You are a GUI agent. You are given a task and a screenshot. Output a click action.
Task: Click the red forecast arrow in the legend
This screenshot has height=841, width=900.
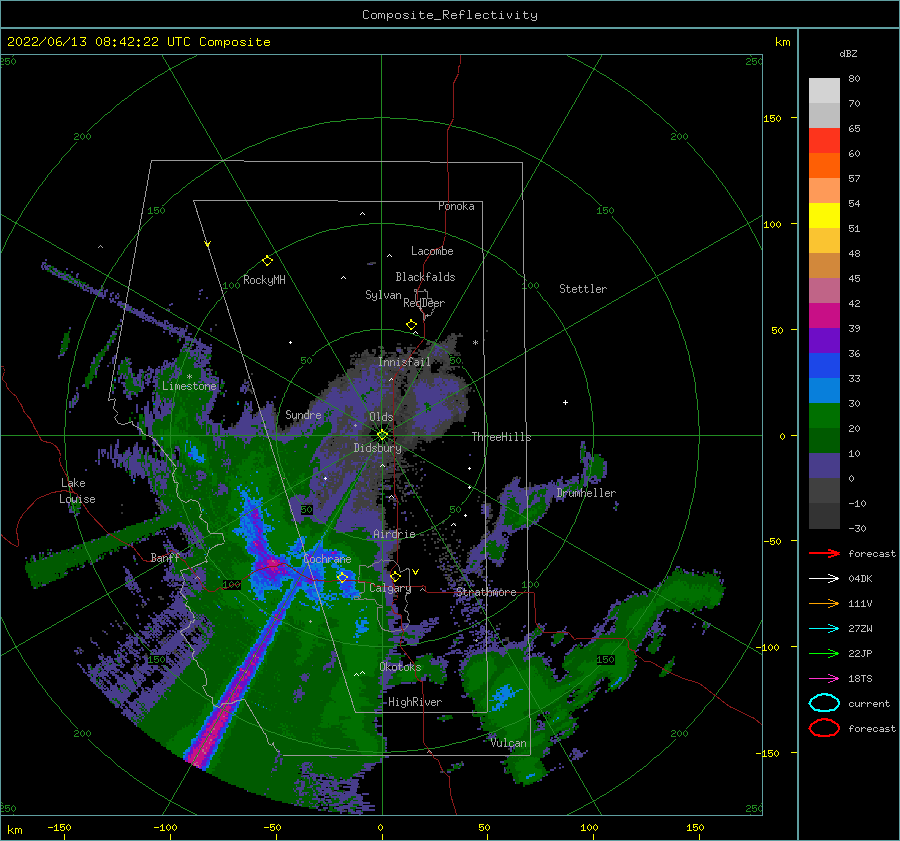point(824,553)
